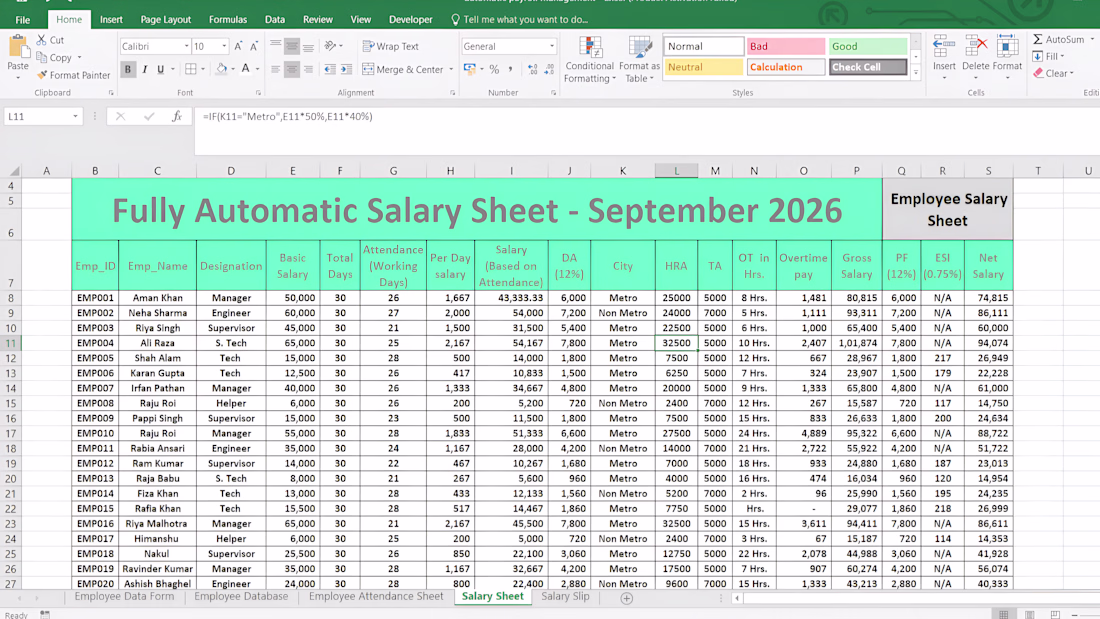Expand the Merge & Center dropdown arrow

point(451,69)
